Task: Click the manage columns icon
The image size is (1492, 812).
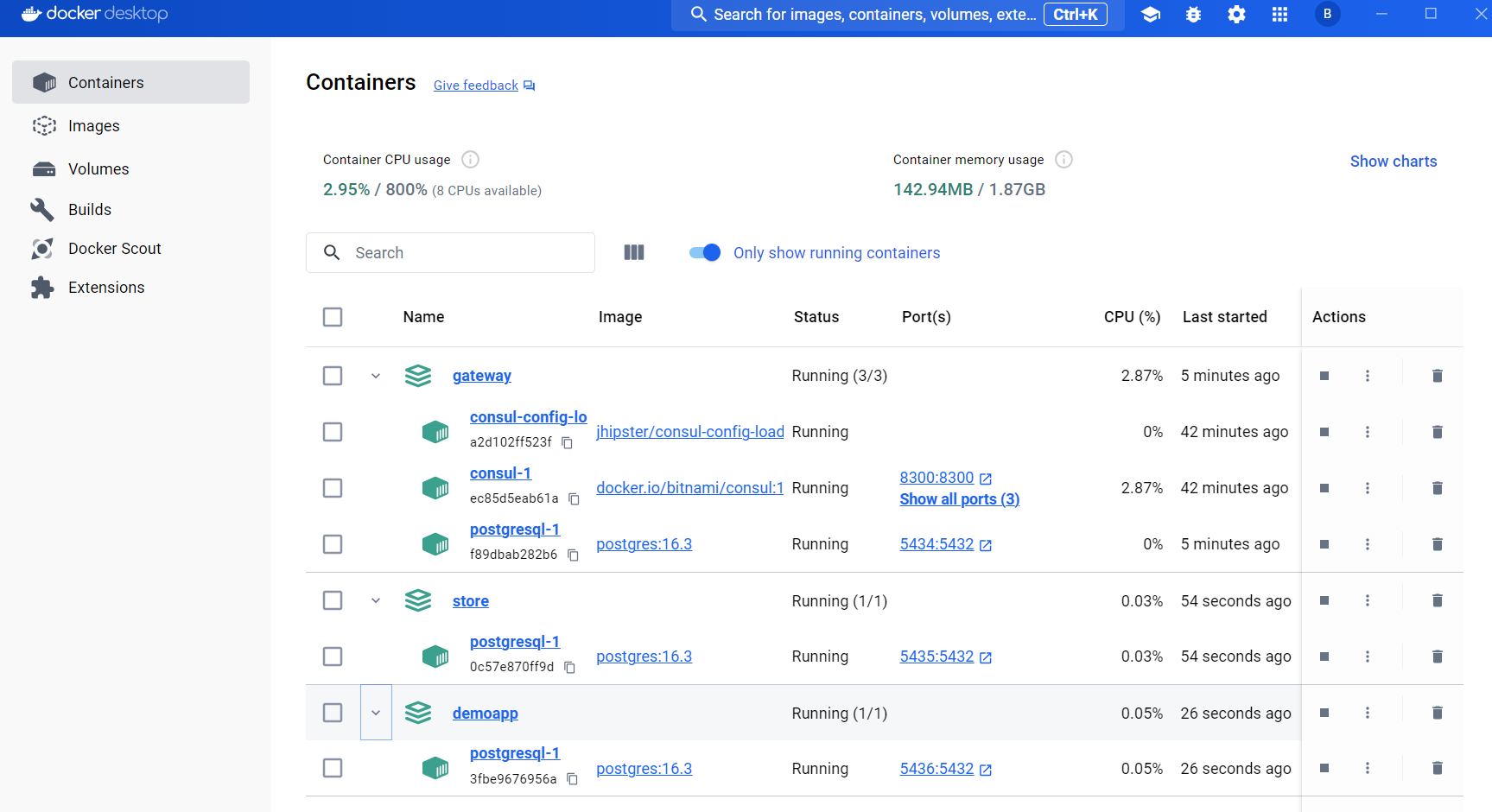Action: tap(634, 252)
